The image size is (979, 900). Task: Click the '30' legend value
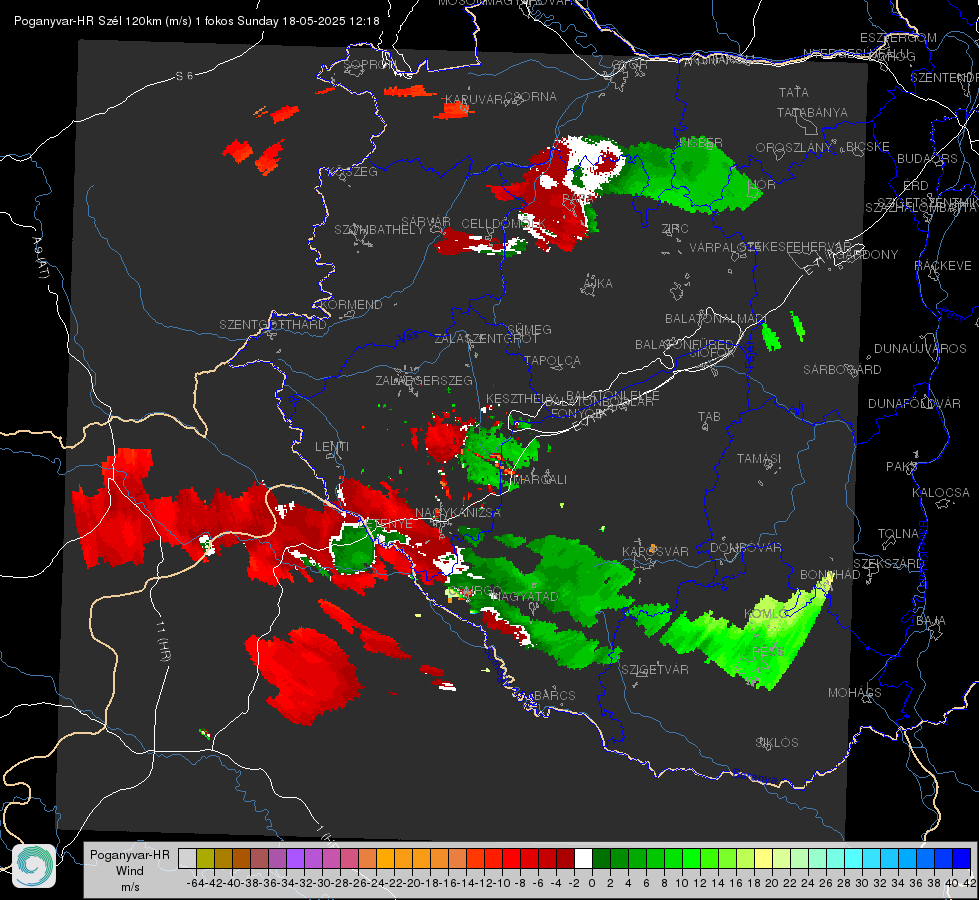pos(862,883)
